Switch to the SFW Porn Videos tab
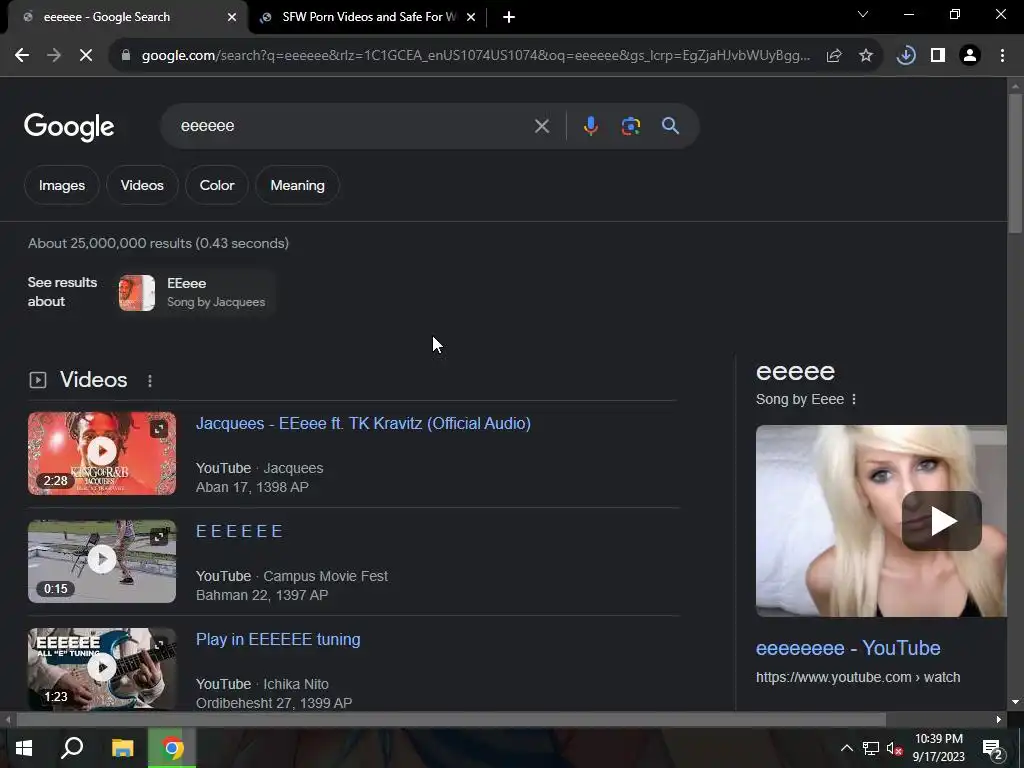 click(367, 17)
